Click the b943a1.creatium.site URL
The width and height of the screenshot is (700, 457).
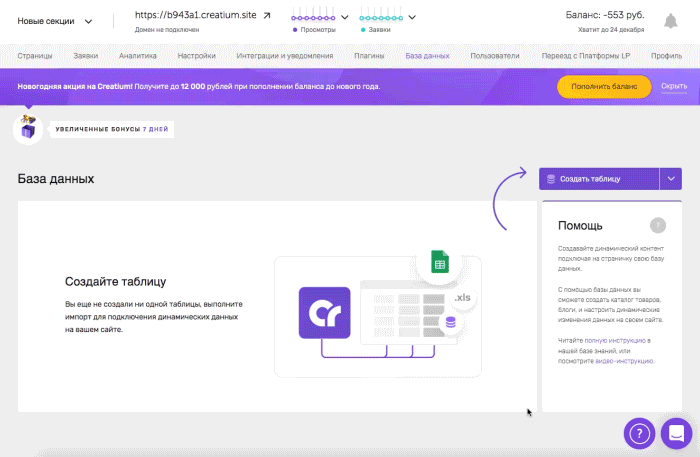(196, 15)
